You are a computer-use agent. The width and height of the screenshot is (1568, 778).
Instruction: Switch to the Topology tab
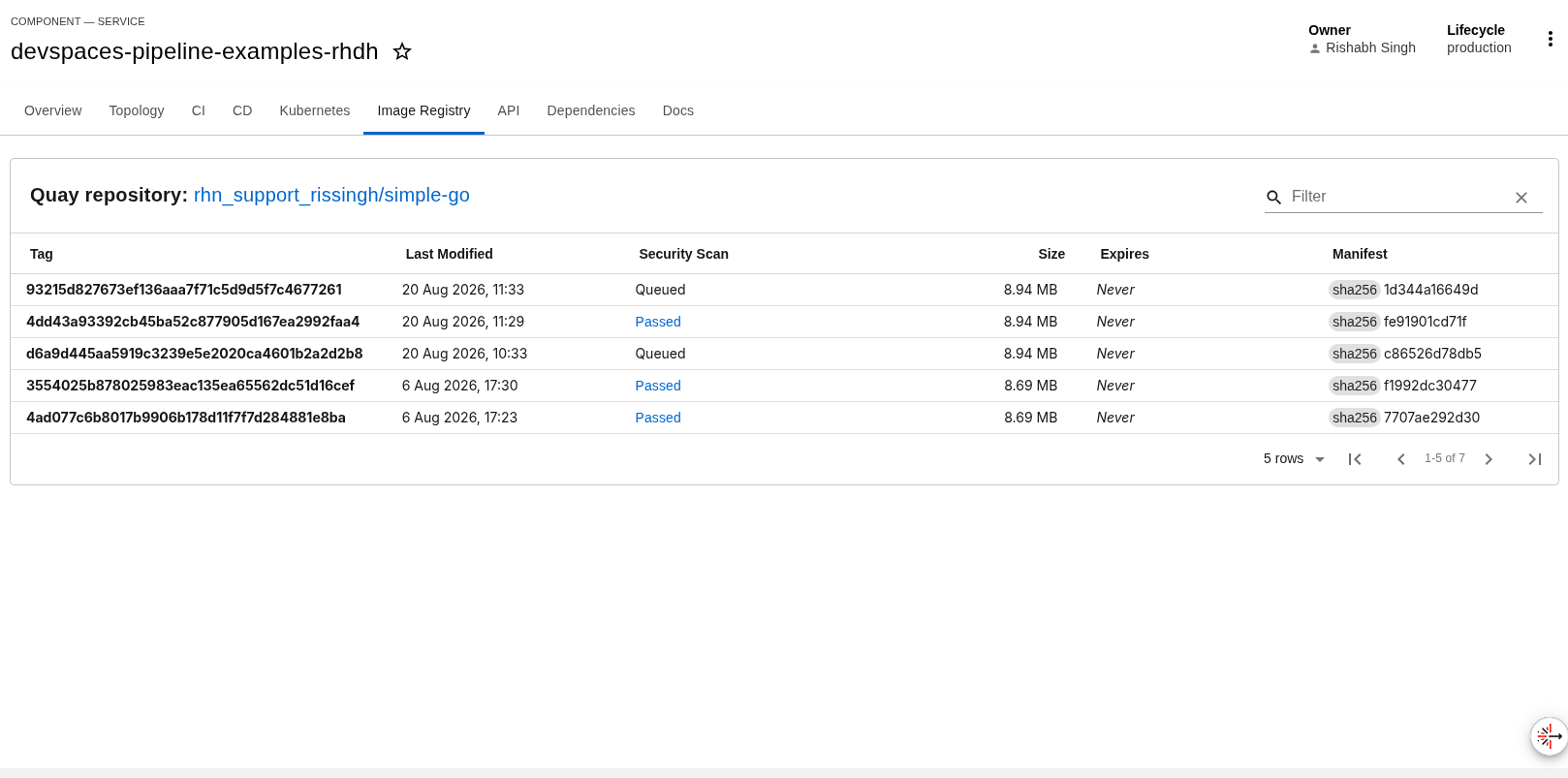(x=137, y=110)
